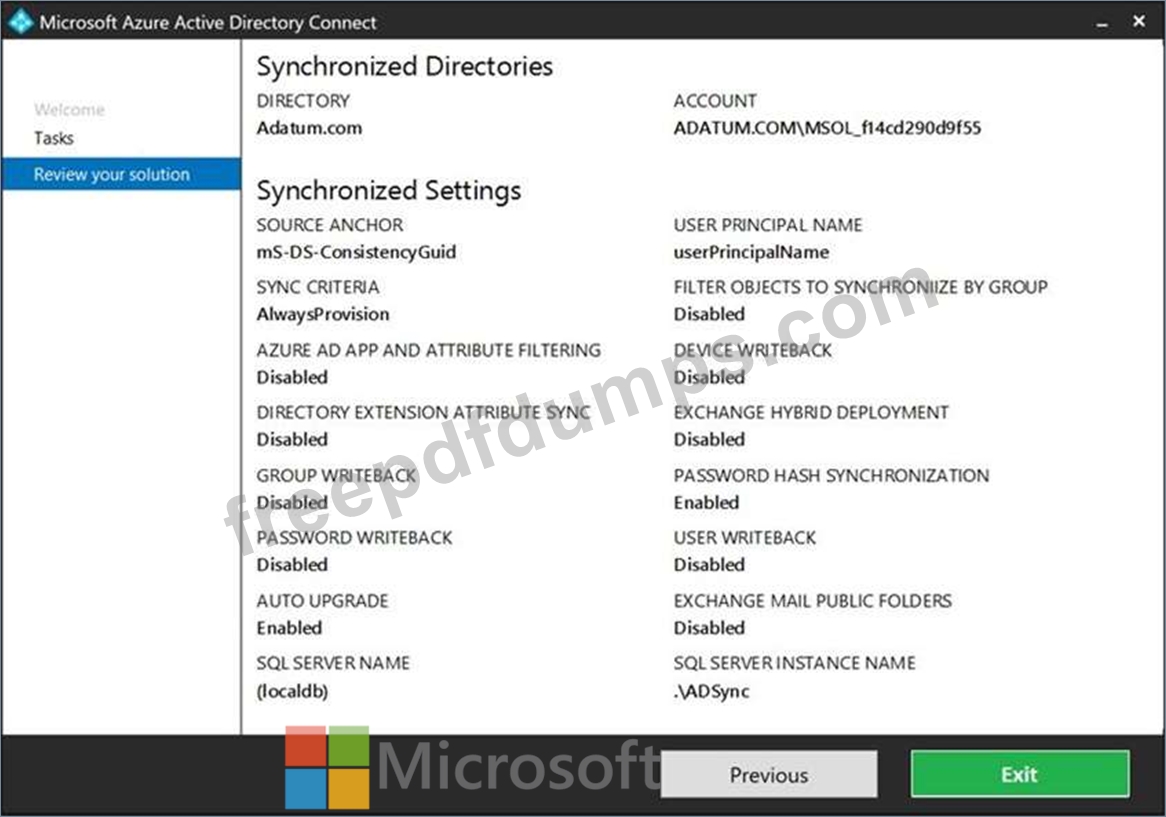1166x817 pixels.
Task: Click the FILTER OBJECTS TO SYNCHRONIIZE BY GROUP label
Action: (860, 288)
